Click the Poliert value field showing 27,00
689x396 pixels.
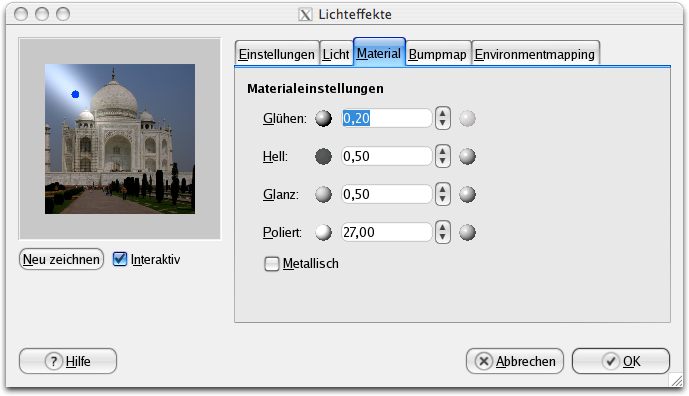pos(387,232)
